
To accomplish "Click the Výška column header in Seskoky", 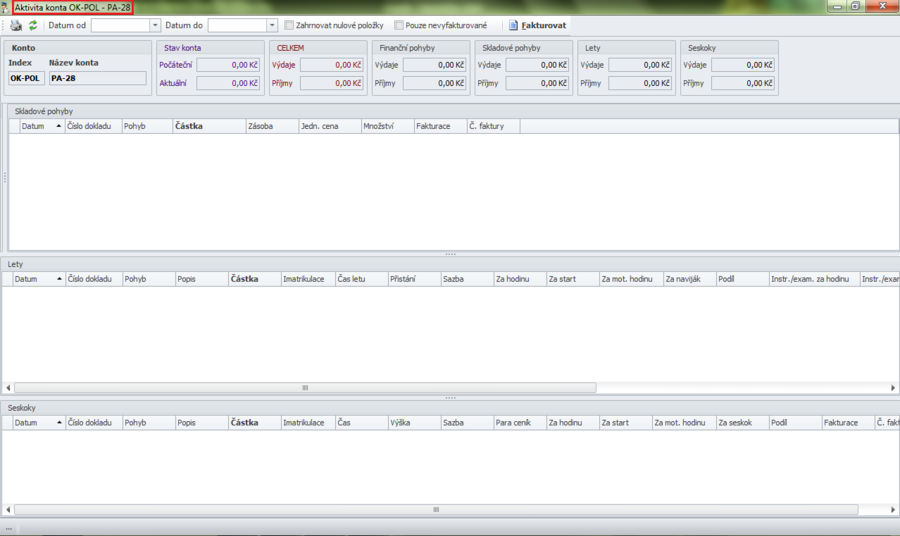I will pos(413,423).
